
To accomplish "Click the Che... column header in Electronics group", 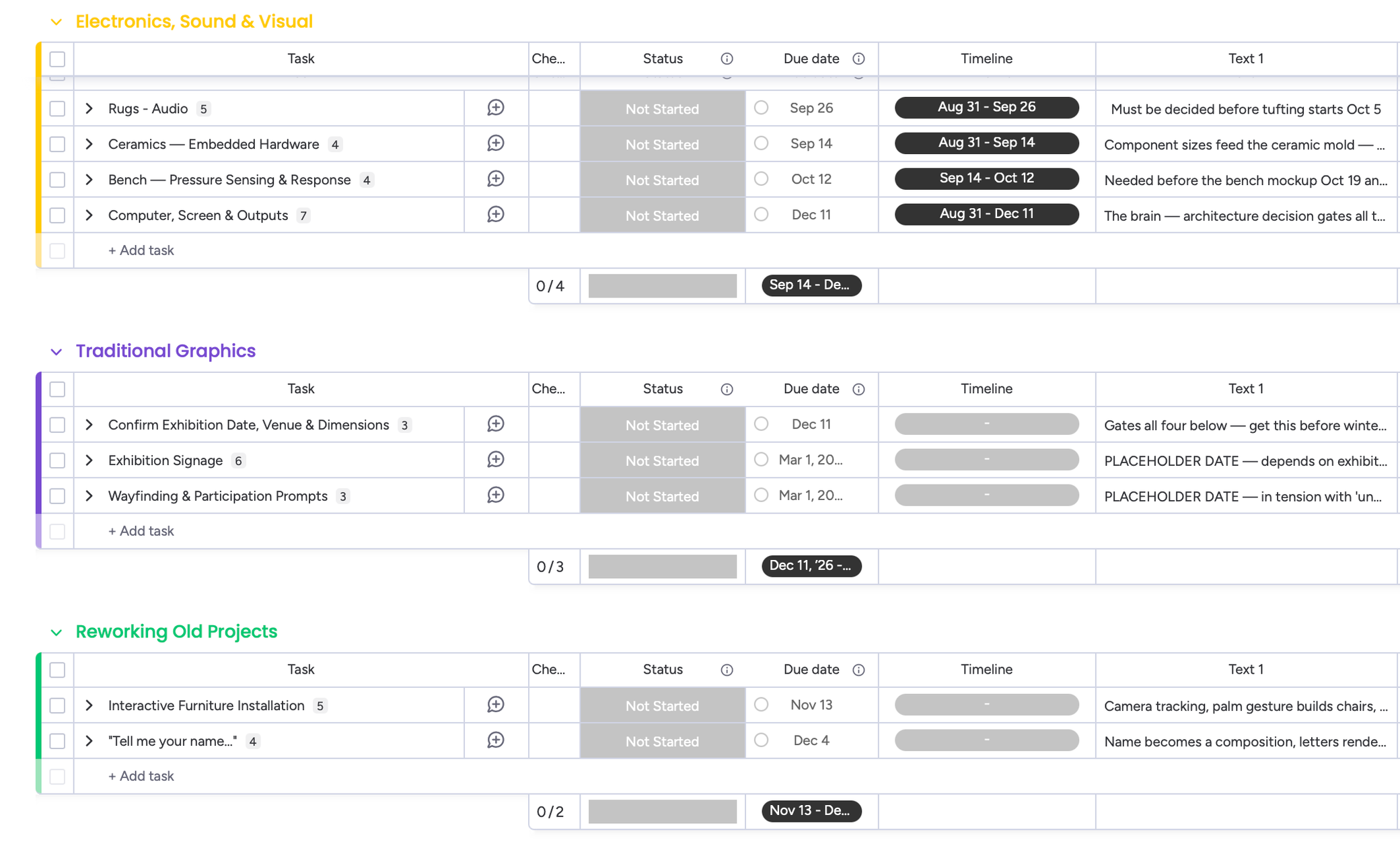I will click(x=554, y=59).
